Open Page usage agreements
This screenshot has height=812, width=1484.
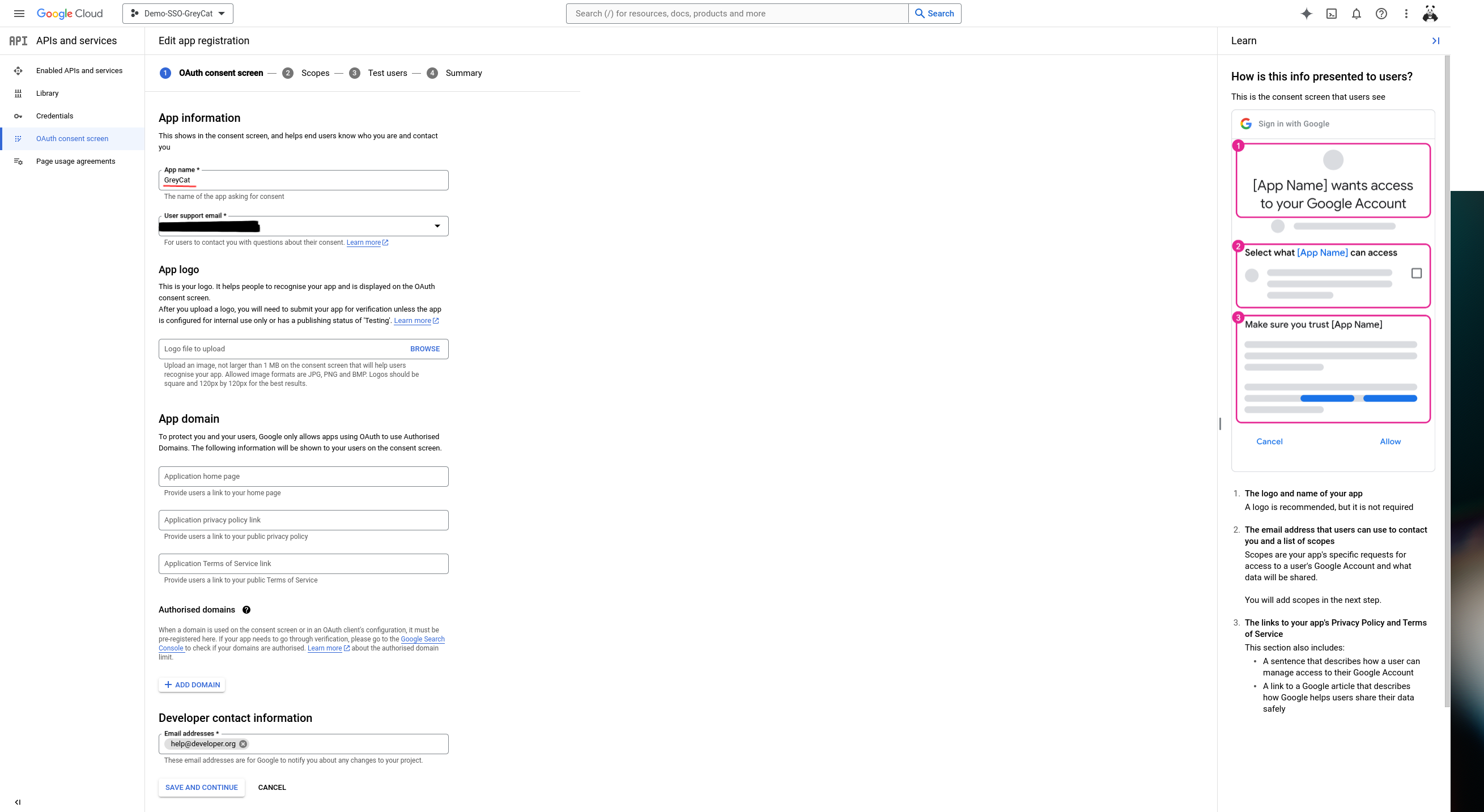point(73,161)
